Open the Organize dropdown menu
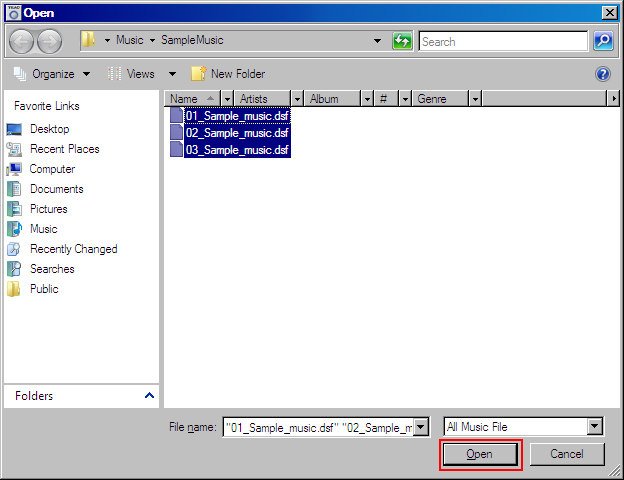The image size is (624, 480). (x=52, y=74)
